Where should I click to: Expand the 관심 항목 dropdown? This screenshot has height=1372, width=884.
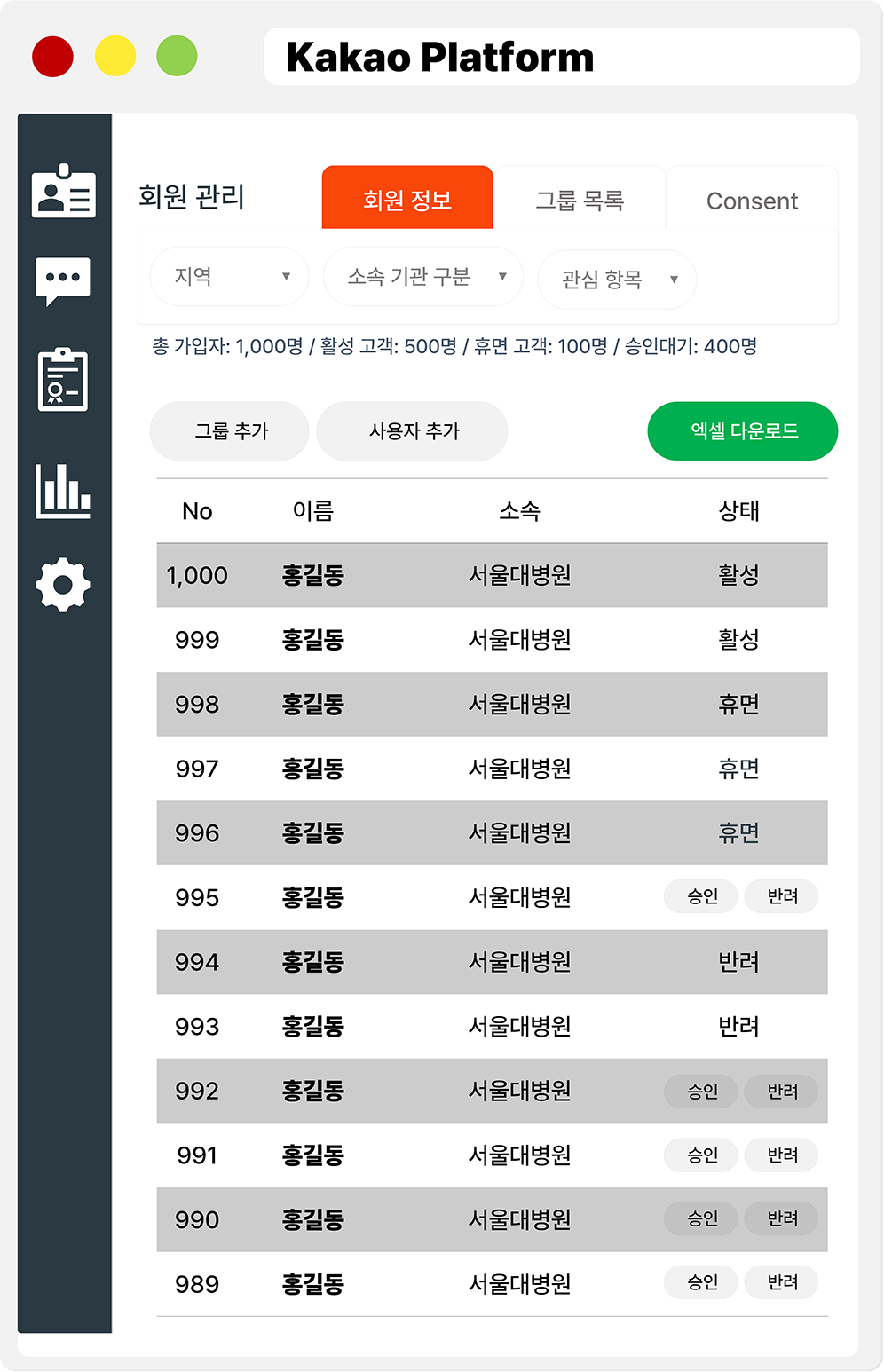(617, 280)
